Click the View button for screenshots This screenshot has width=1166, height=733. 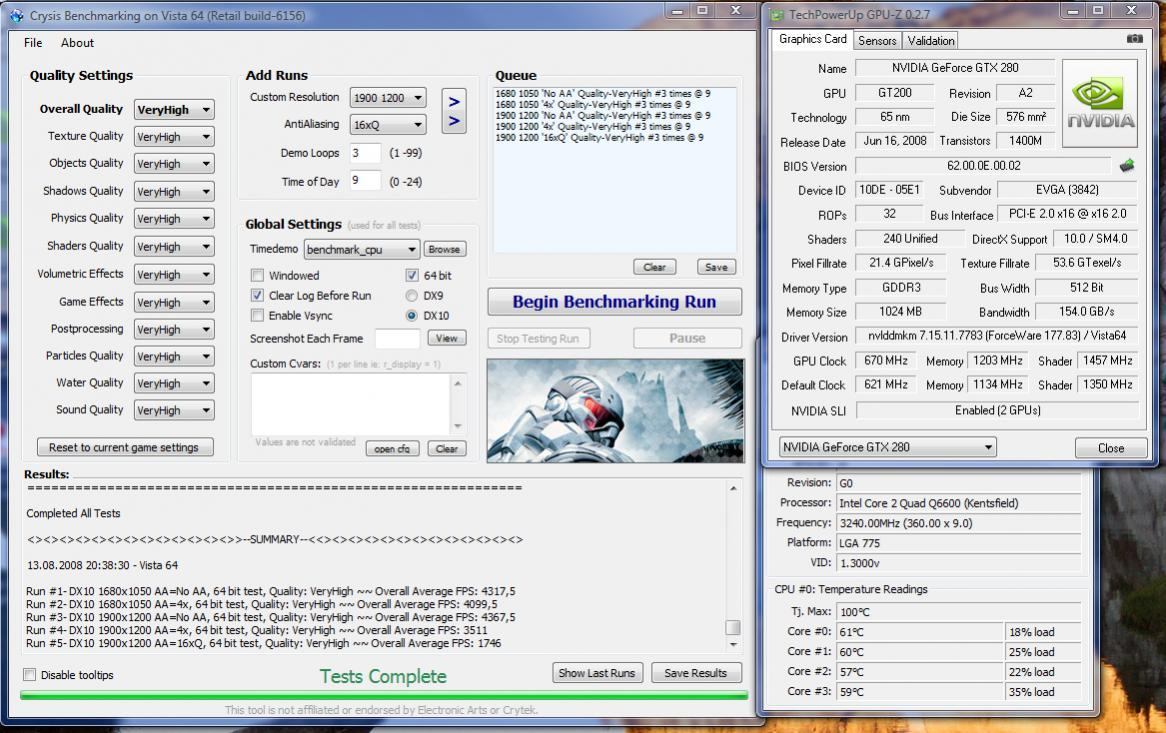click(x=446, y=338)
